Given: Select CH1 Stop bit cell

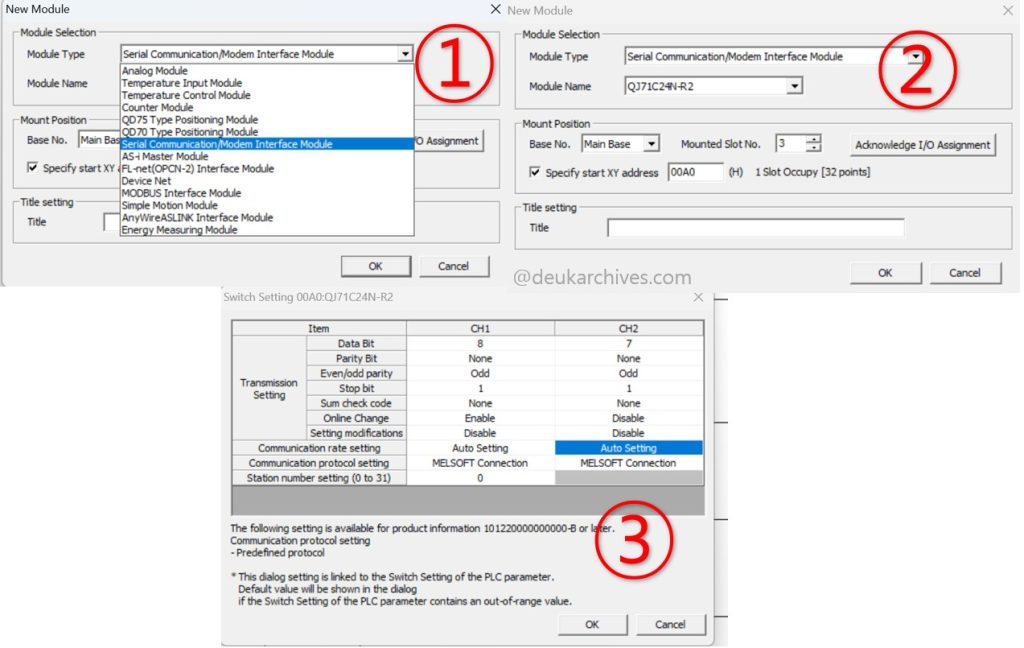Looking at the screenshot, I should 480,389.
